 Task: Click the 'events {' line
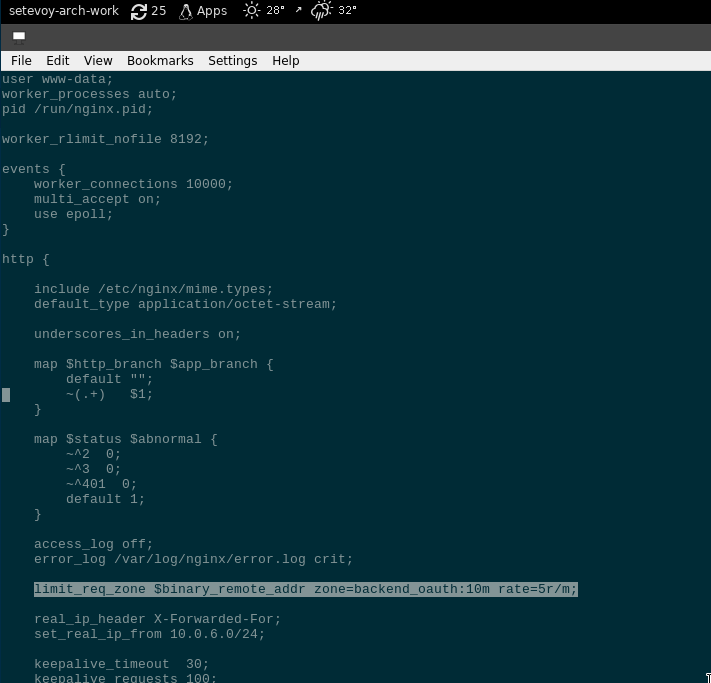34,169
